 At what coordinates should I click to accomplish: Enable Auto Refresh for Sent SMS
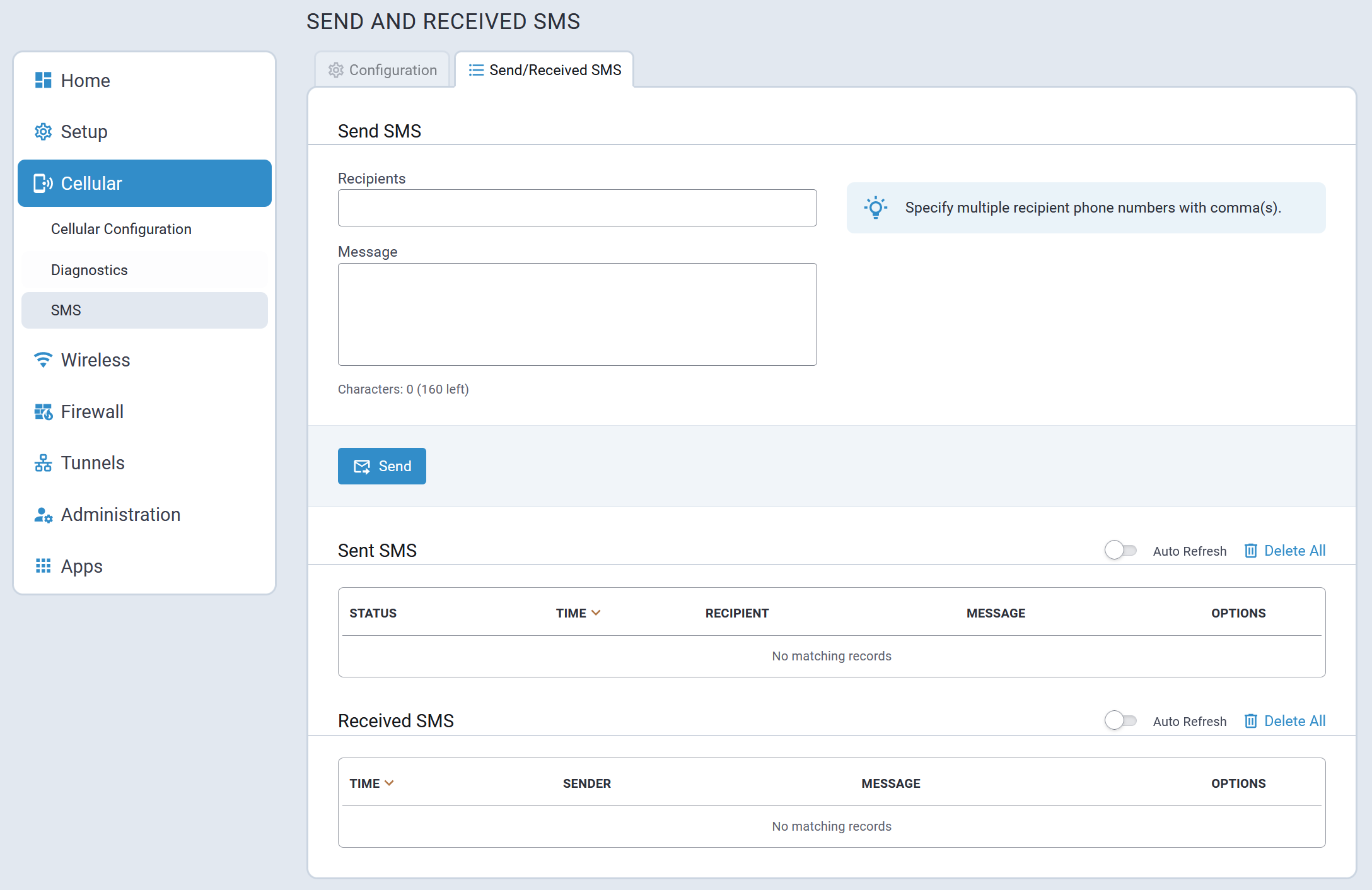1120,550
